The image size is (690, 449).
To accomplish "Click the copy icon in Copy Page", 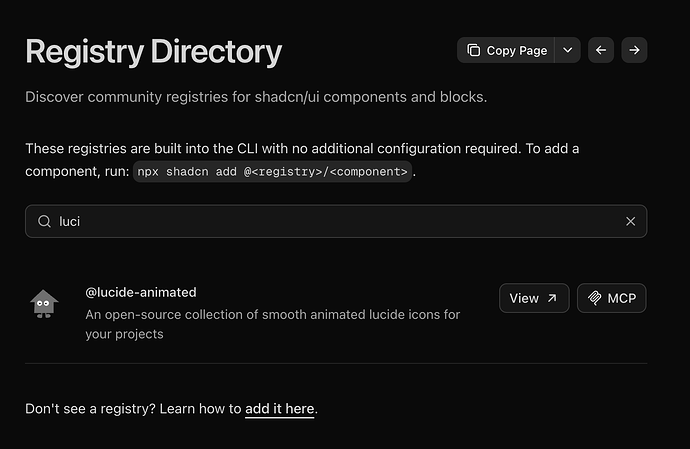I will point(474,50).
